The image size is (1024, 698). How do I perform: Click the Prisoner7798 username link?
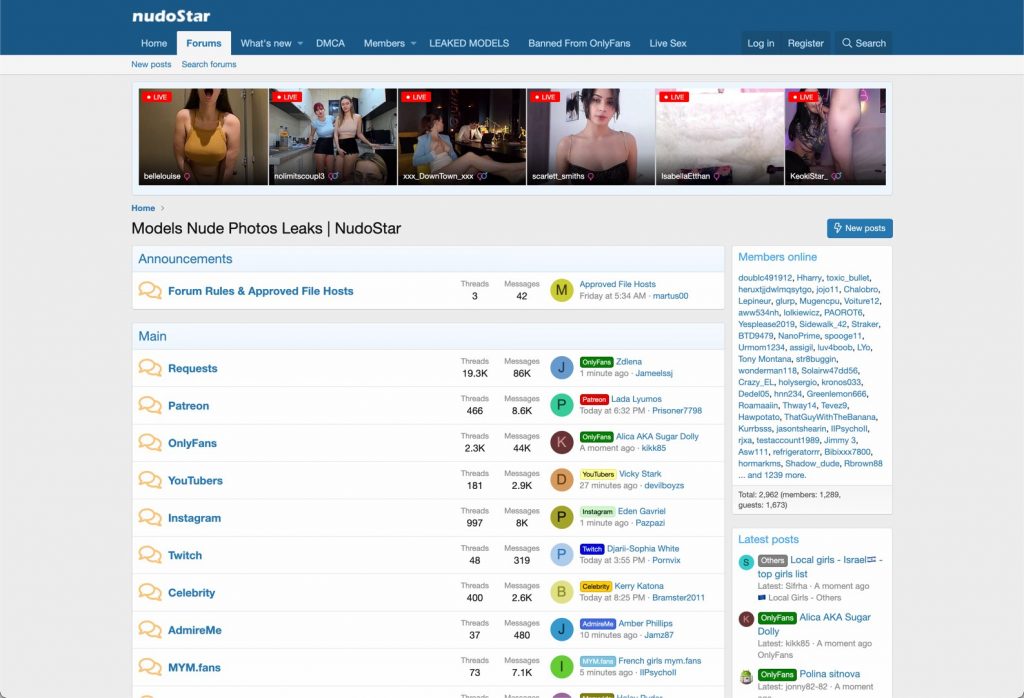(677, 411)
